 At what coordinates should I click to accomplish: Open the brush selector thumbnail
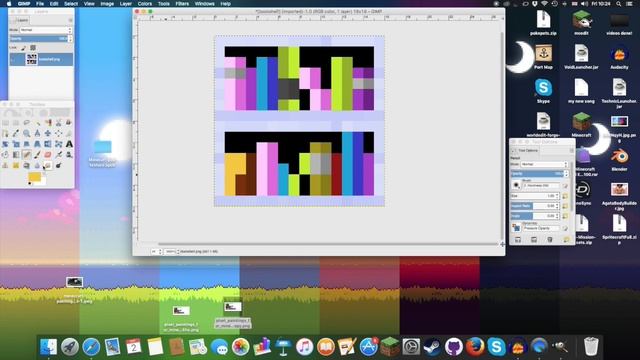pyautogui.click(x=516, y=185)
